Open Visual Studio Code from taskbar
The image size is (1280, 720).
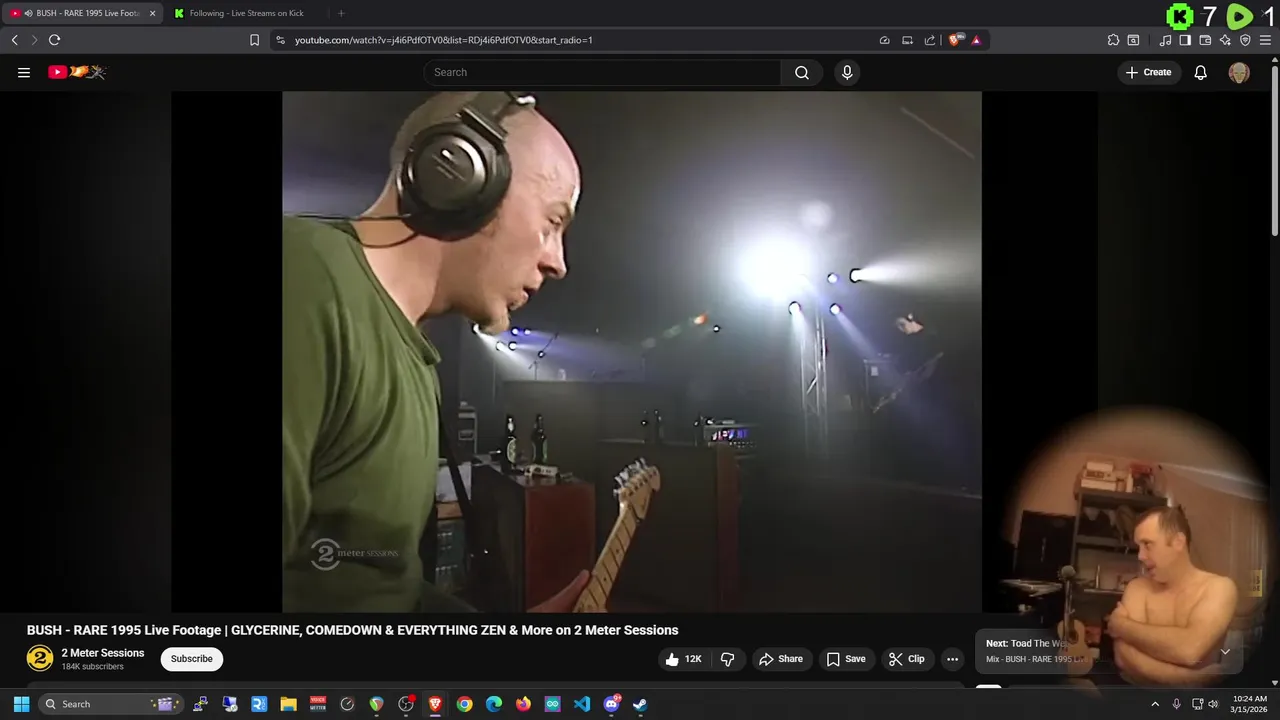582,704
